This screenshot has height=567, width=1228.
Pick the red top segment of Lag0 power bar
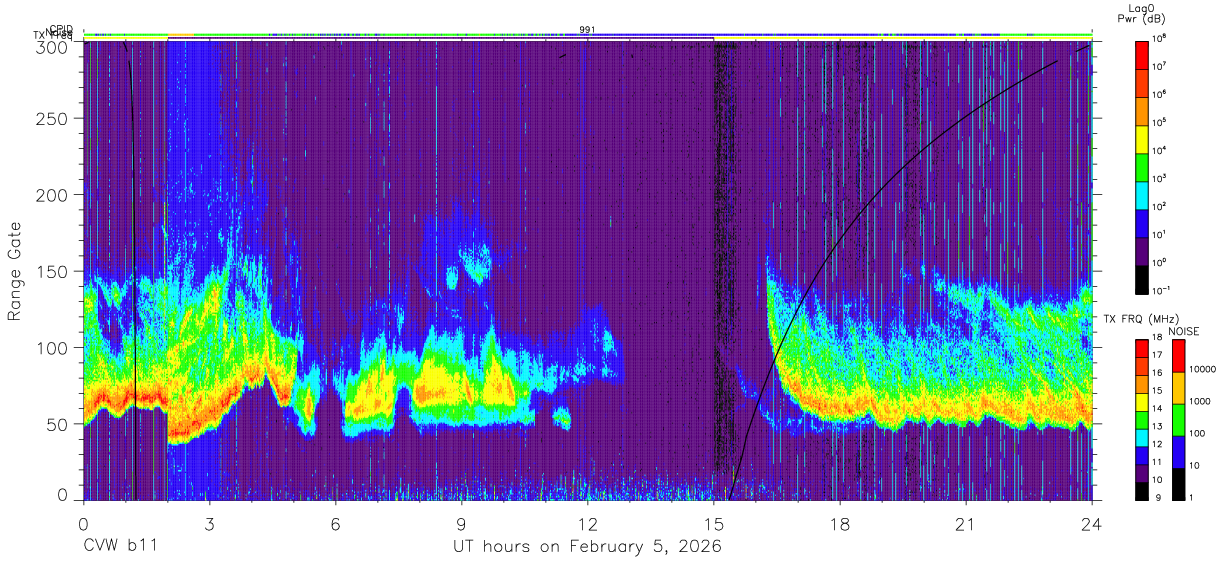click(x=1141, y=53)
